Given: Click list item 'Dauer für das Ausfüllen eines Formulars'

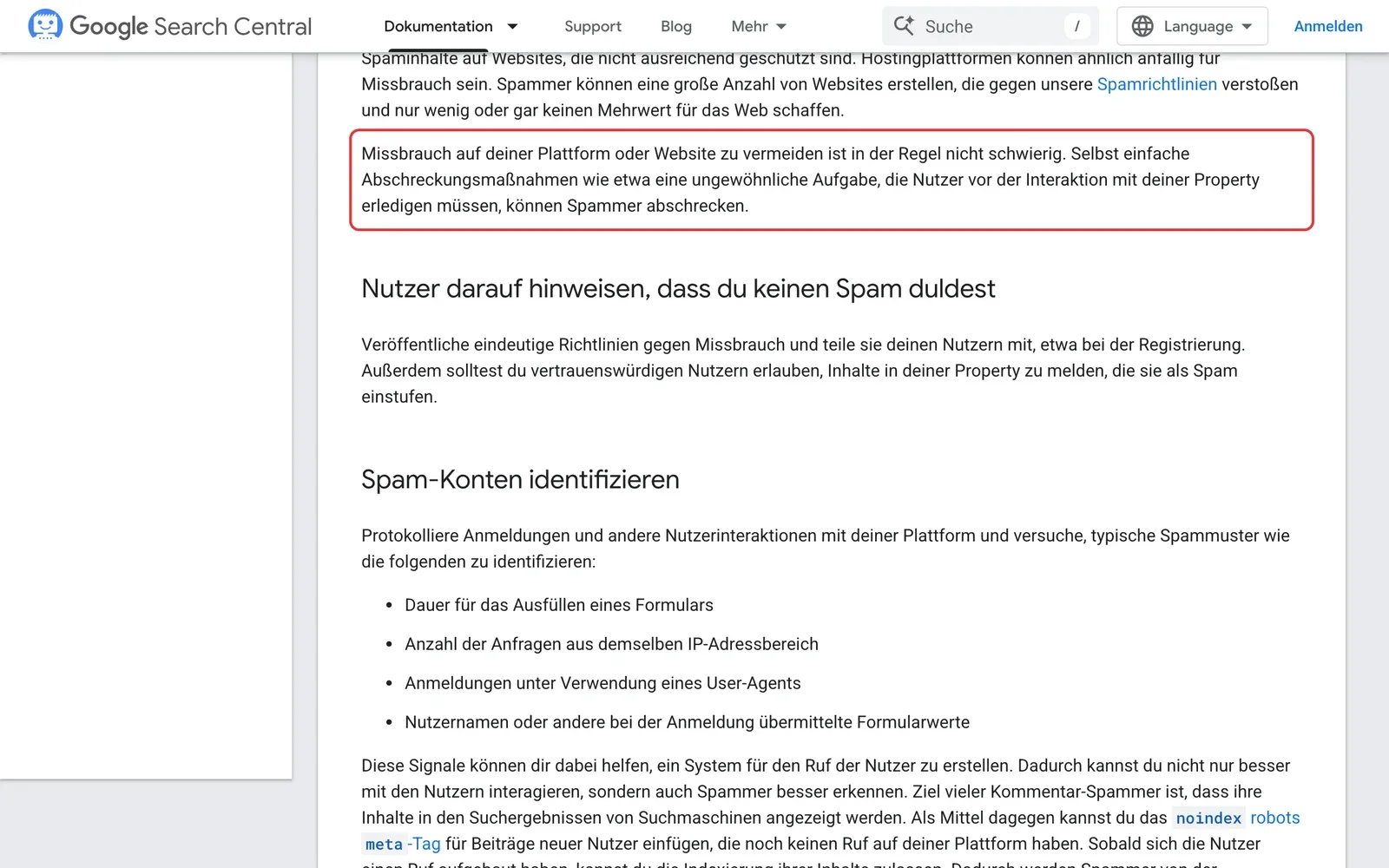Looking at the screenshot, I should (x=559, y=605).
